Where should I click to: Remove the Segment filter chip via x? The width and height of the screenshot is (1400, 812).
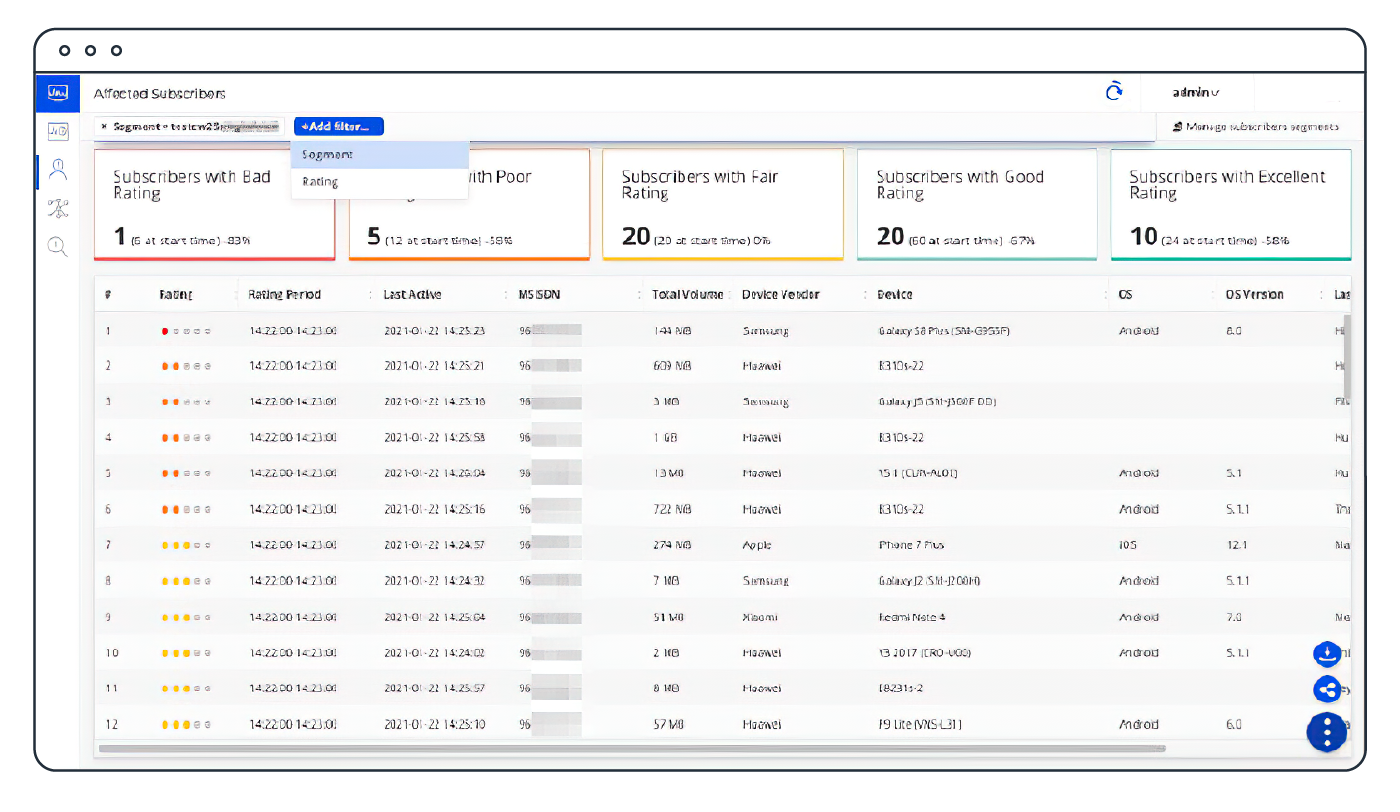tap(104, 127)
